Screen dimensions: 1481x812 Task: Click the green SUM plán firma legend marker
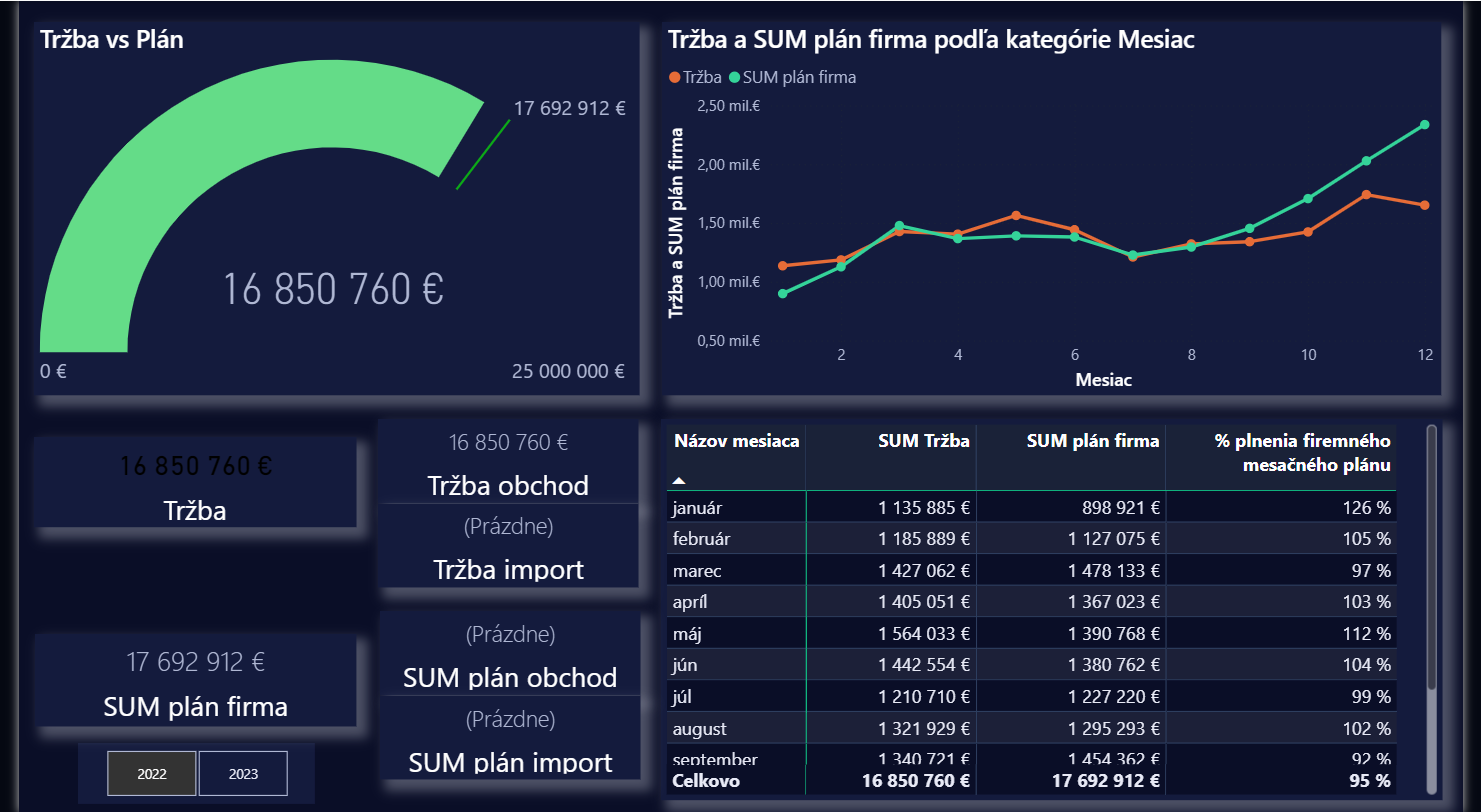(735, 77)
